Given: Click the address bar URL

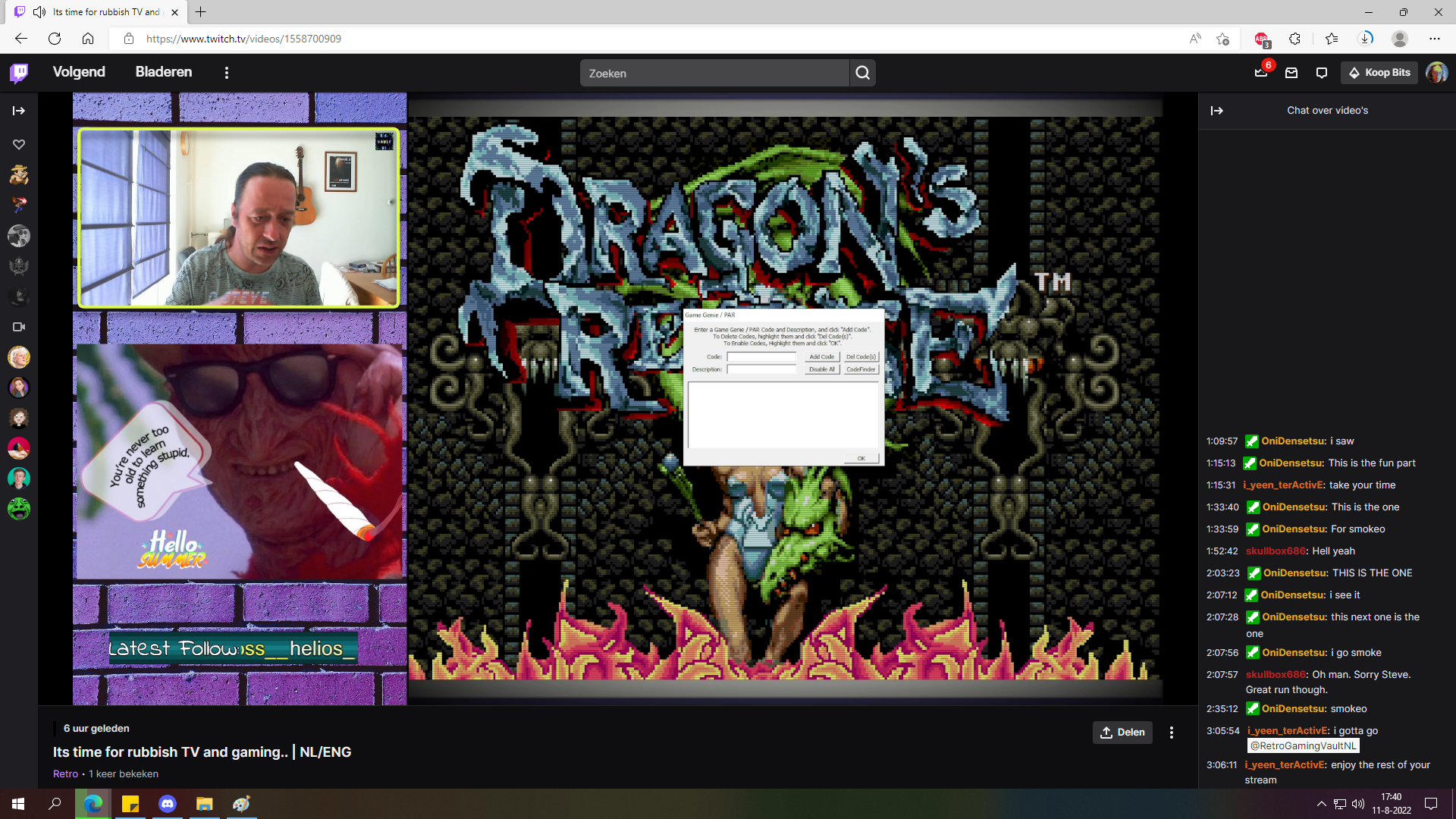Looking at the screenshot, I should (x=243, y=39).
